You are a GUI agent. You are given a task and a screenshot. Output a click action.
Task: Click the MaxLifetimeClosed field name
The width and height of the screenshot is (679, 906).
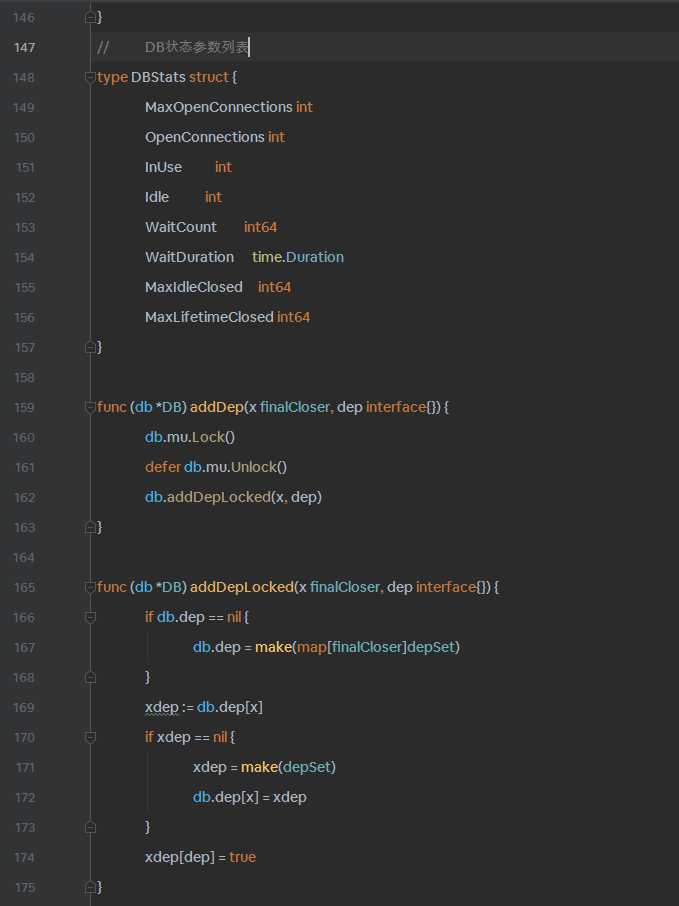point(209,318)
